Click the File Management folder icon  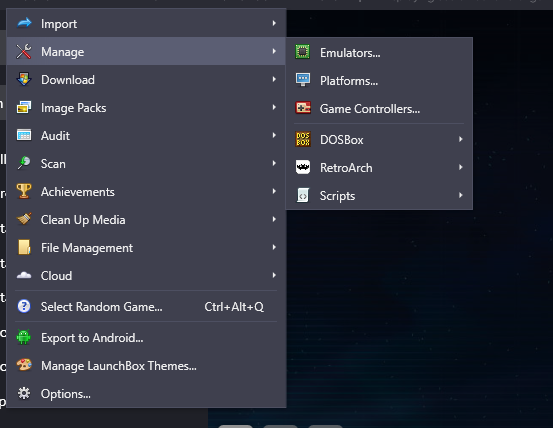click(x=24, y=247)
